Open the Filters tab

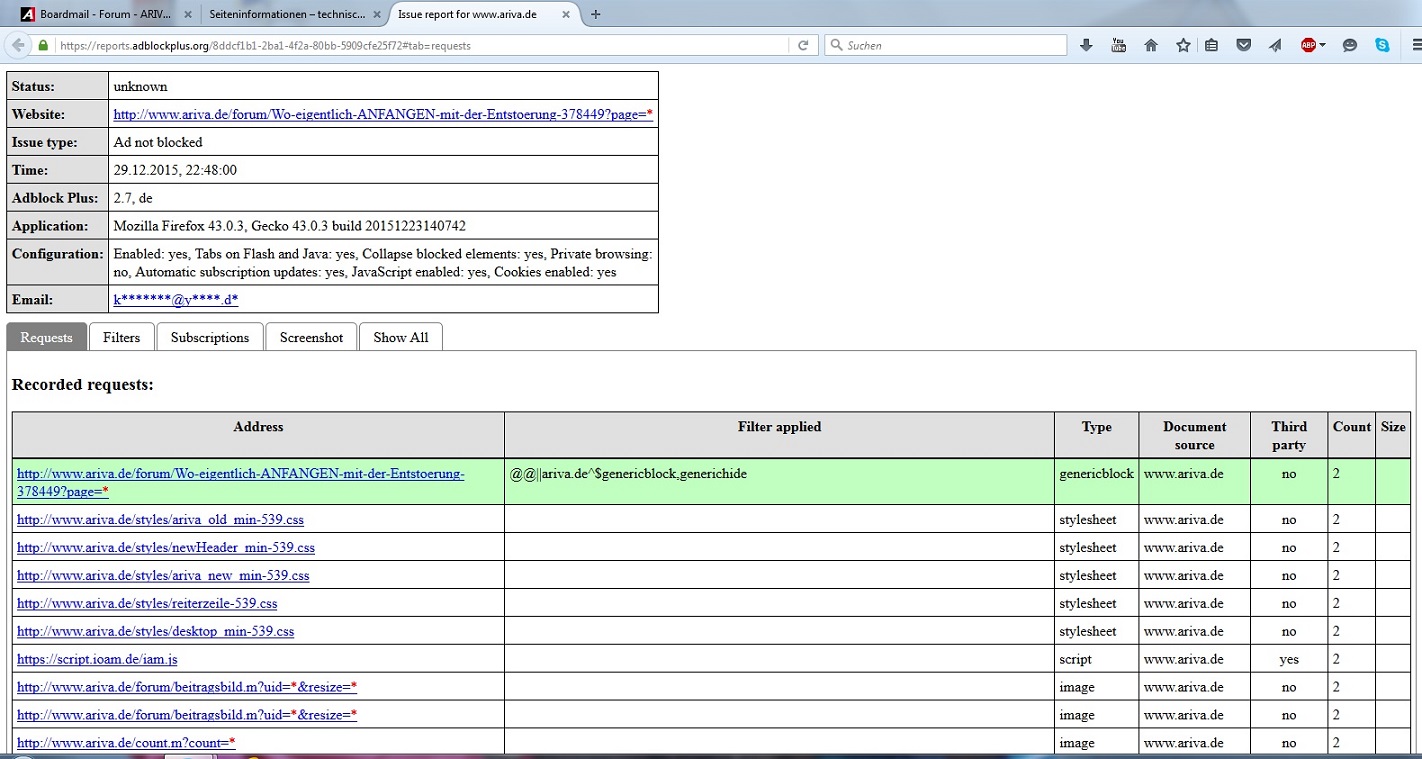point(121,337)
